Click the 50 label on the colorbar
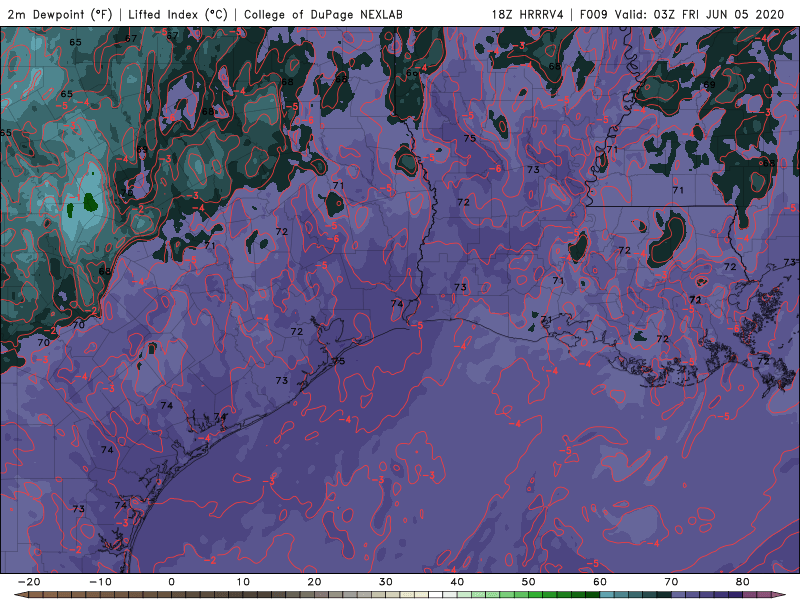The height and width of the screenshot is (600, 800). pos(529,582)
